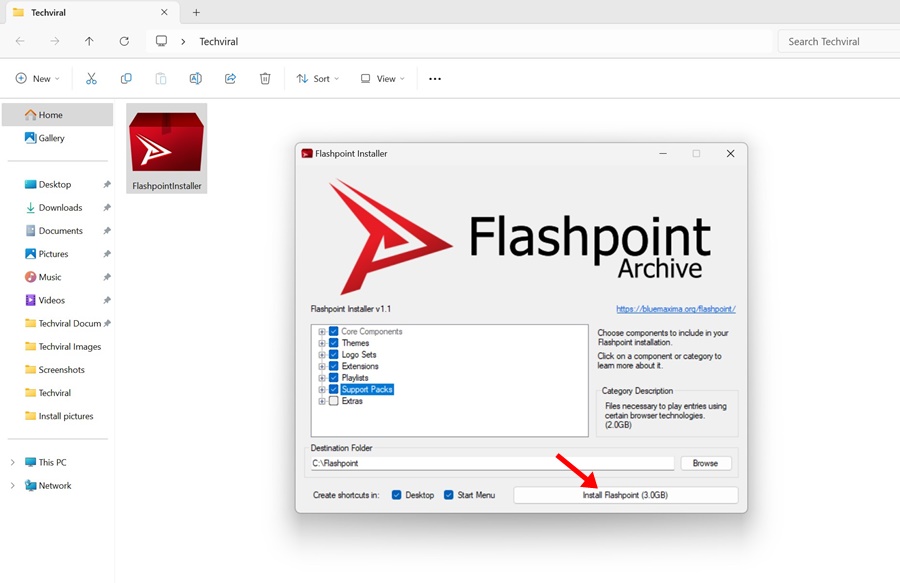
Task: Click the Cut scissors icon
Action: (x=91, y=79)
